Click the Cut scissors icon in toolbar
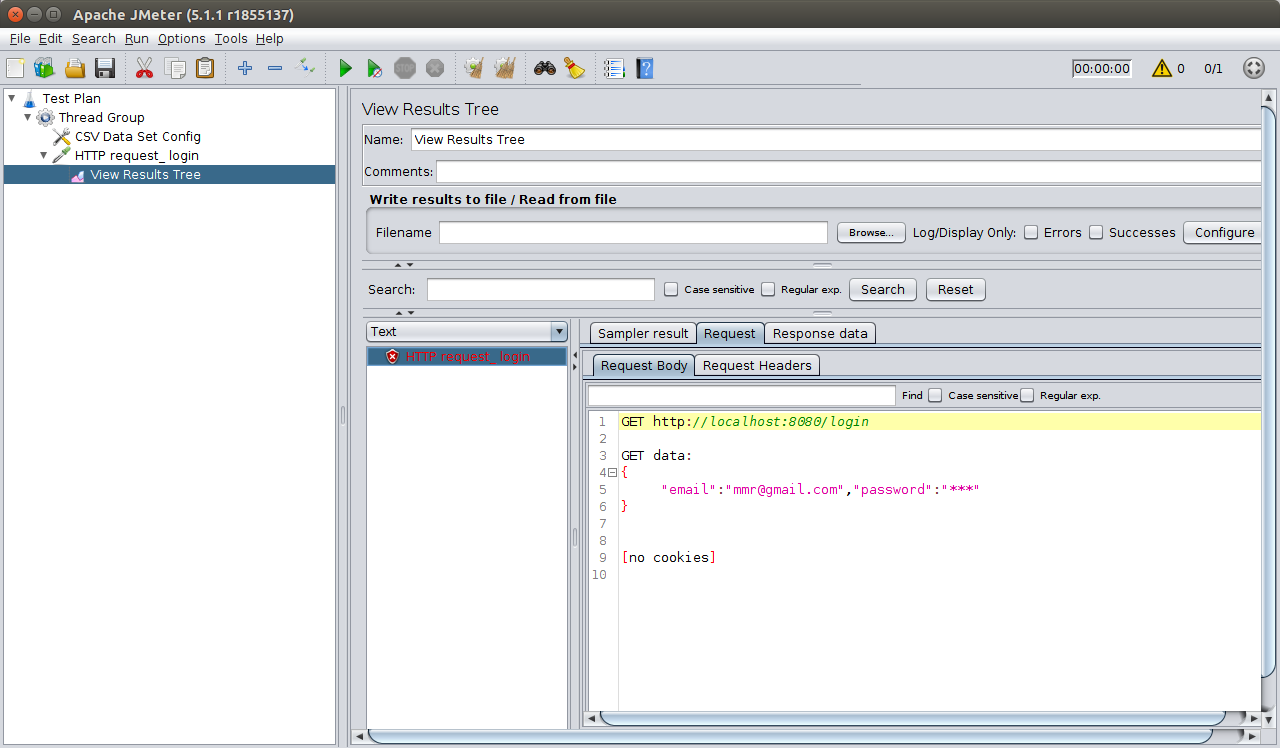The width and height of the screenshot is (1280, 748). 144,68
